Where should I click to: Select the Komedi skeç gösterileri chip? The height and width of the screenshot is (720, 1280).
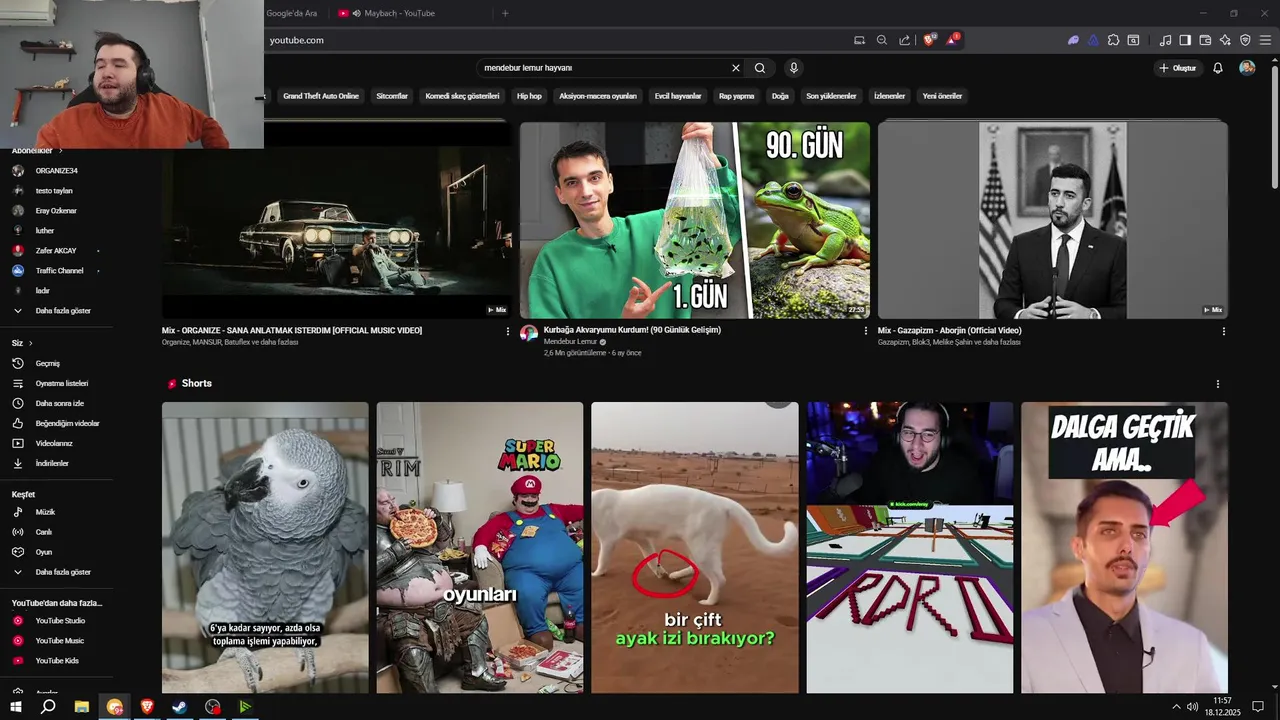[x=462, y=96]
